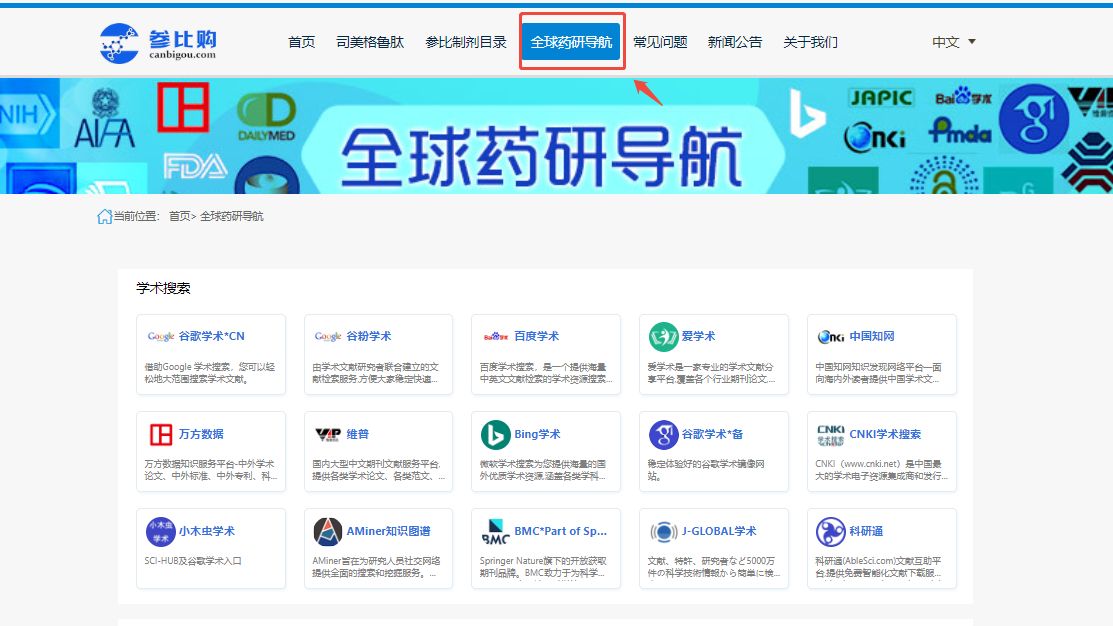This screenshot has height=626, width=1113.
Task: Click the J-GLOBAL学术 icon
Action: click(x=663, y=531)
